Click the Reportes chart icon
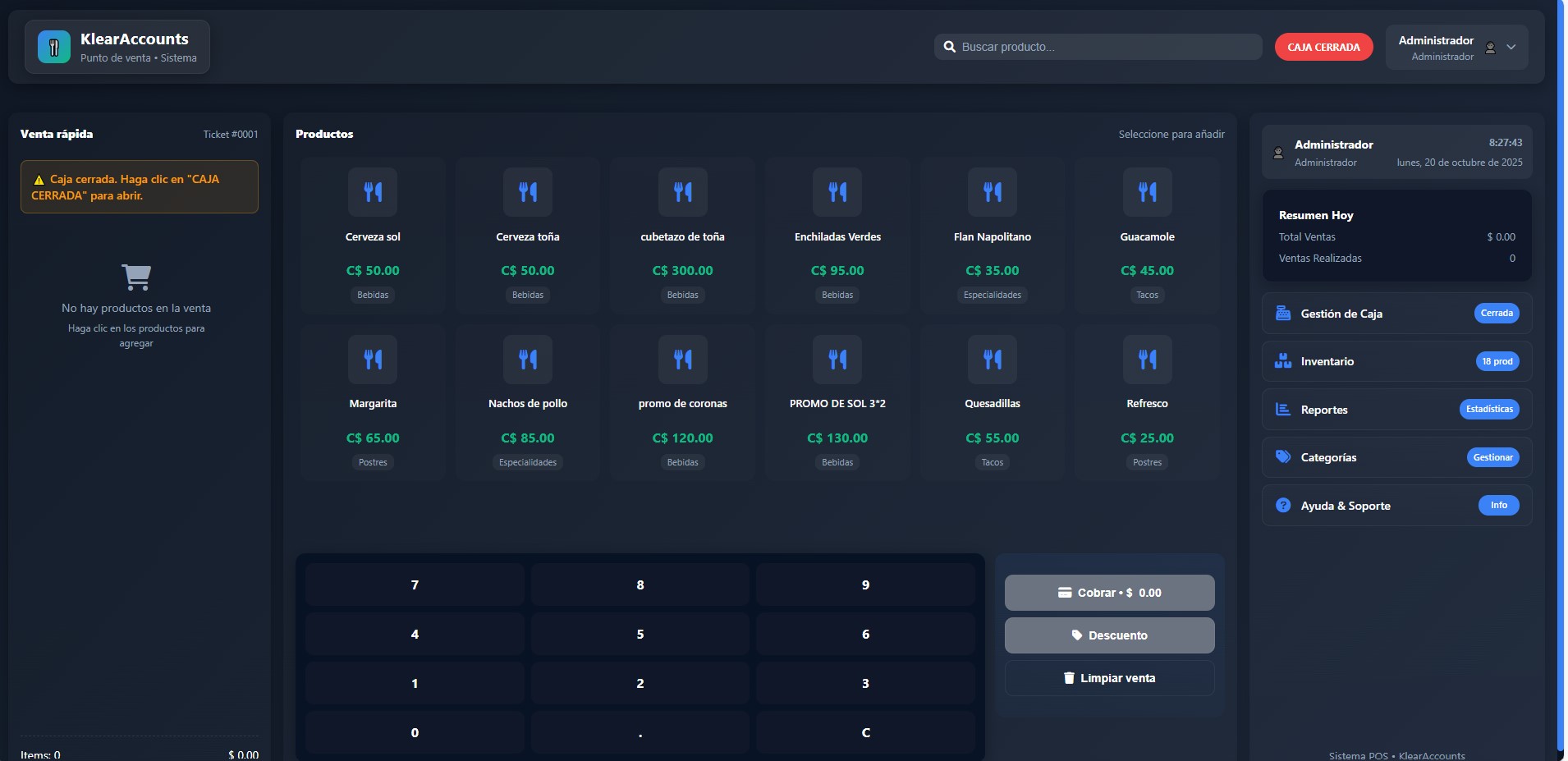Viewport: 1568px width, 761px height. click(x=1282, y=410)
